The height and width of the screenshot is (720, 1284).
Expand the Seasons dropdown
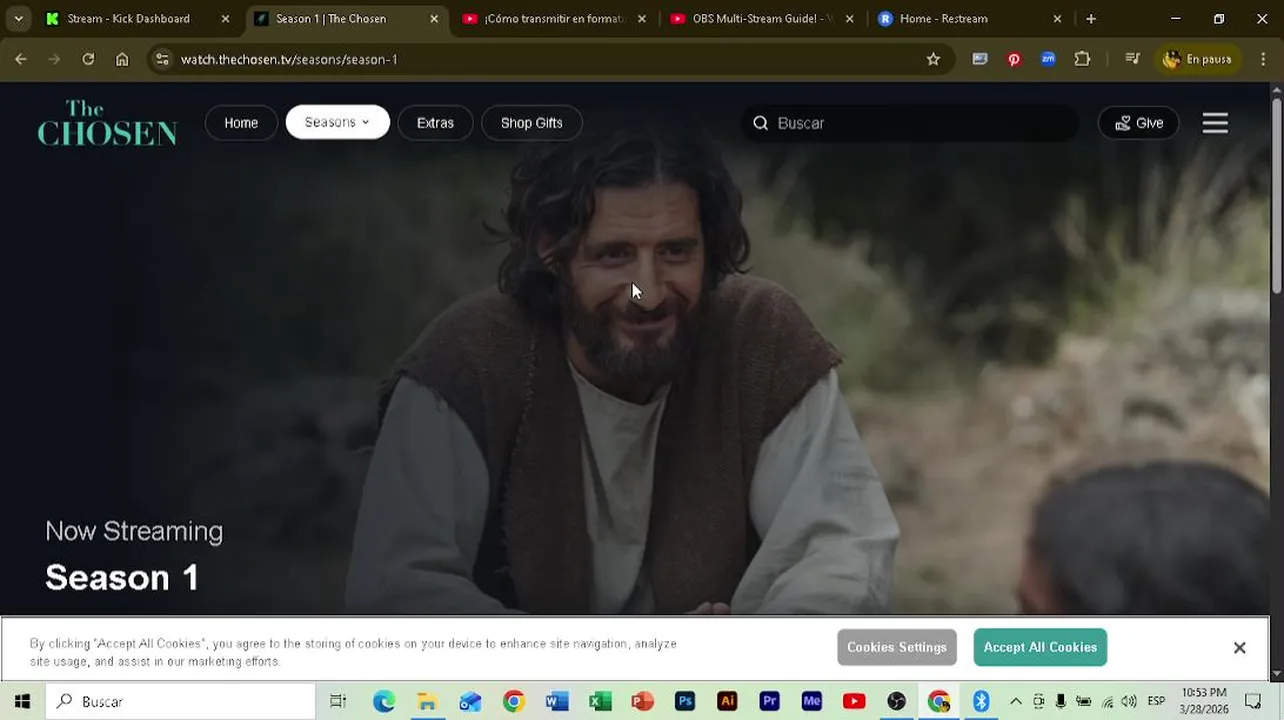[338, 122]
